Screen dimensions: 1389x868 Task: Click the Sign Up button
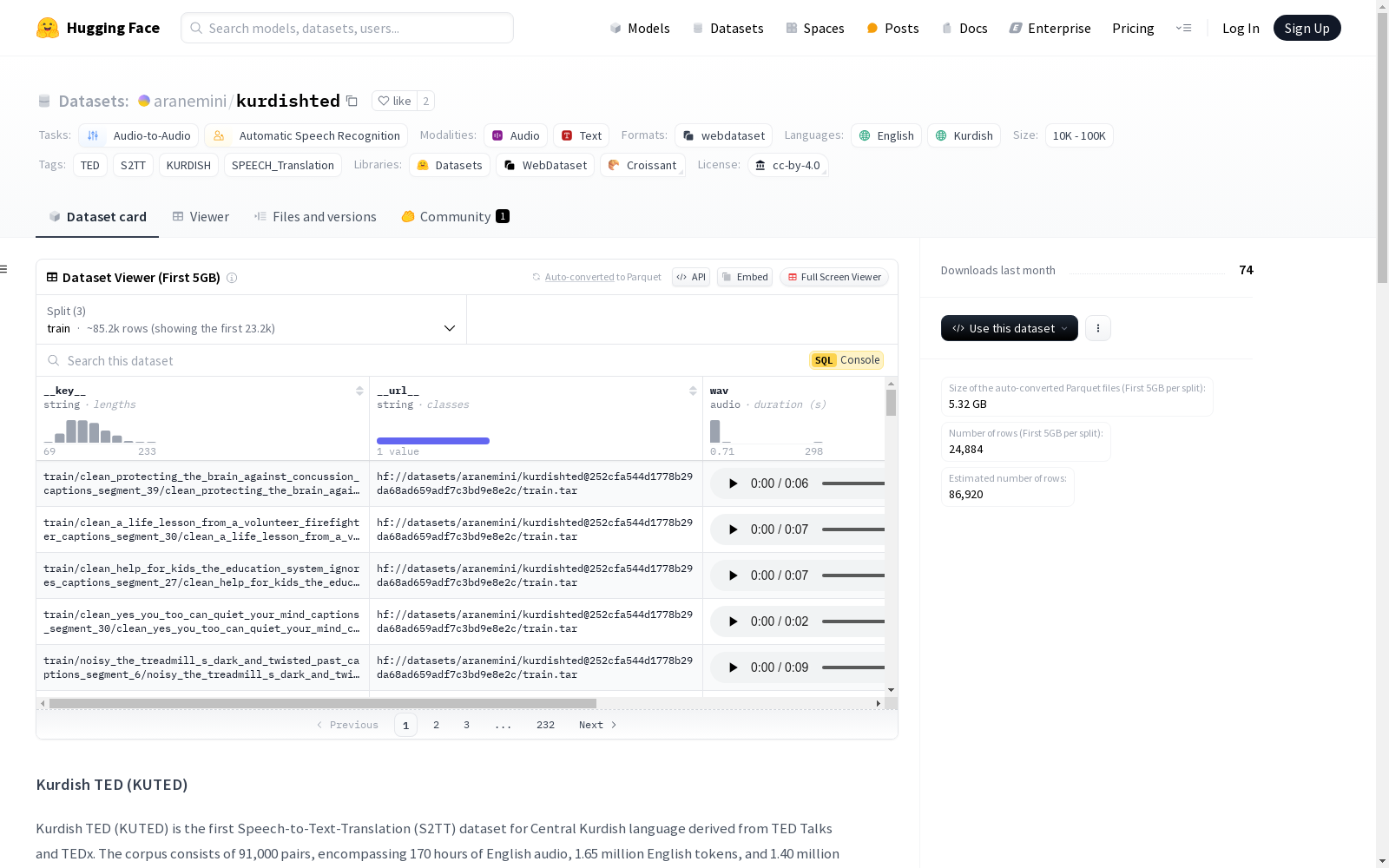1307,28
